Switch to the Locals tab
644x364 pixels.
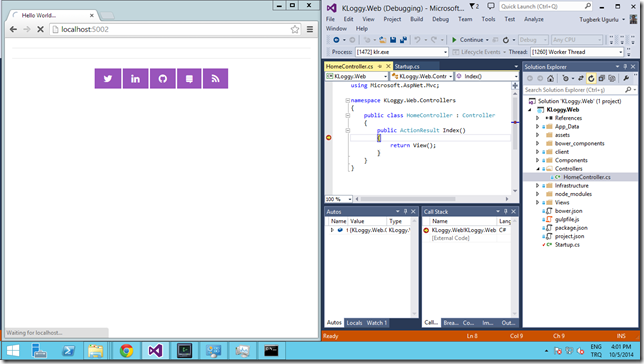pos(354,323)
